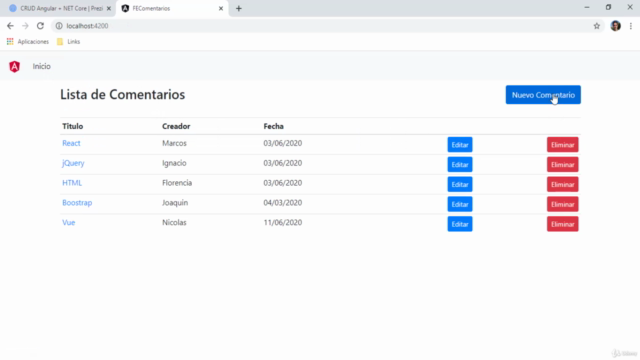
Task: Delete the HTML comment
Action: (562, 184)
